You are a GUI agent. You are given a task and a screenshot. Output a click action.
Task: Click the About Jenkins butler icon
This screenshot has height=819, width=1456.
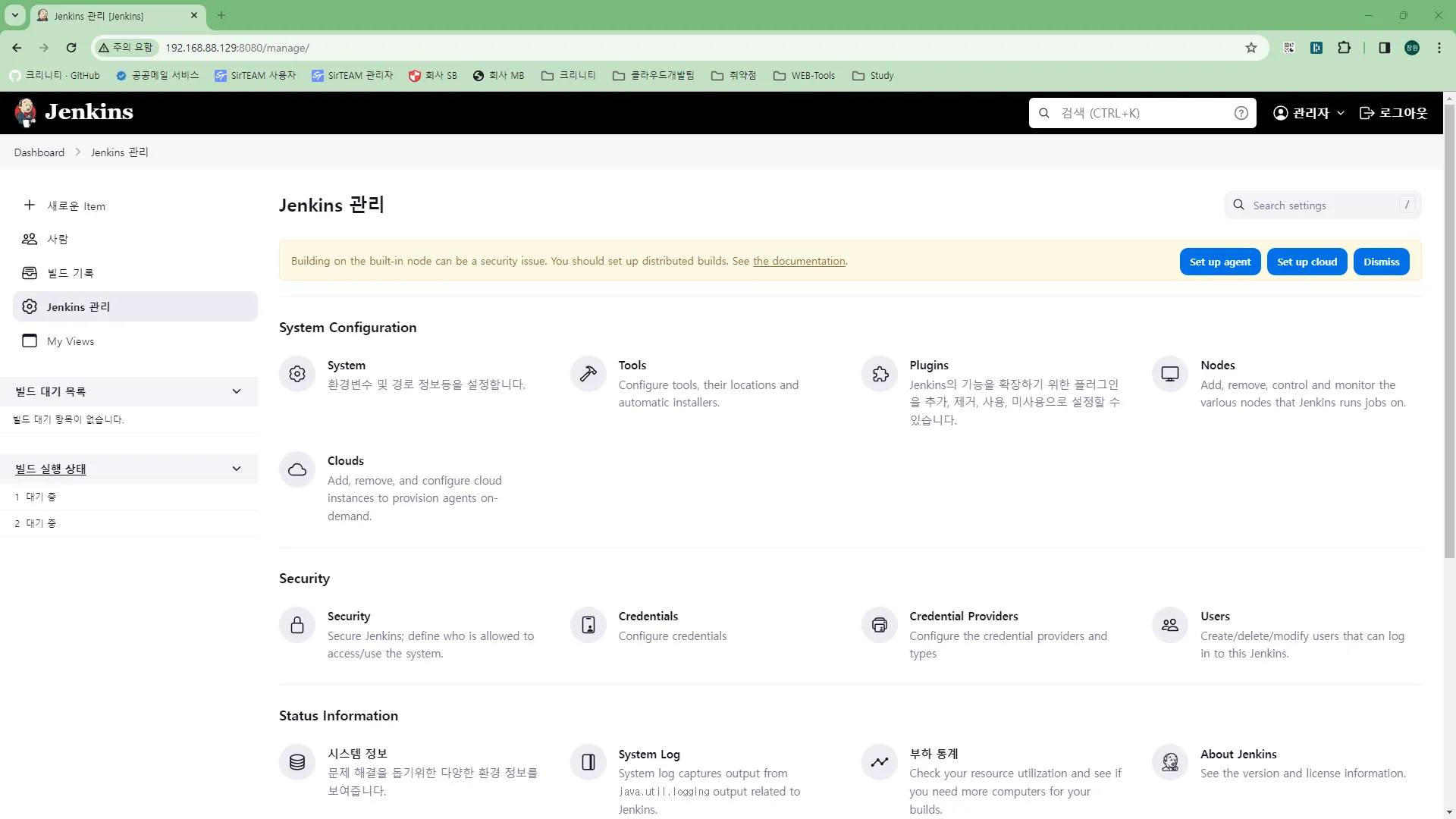click(1170, 762)
